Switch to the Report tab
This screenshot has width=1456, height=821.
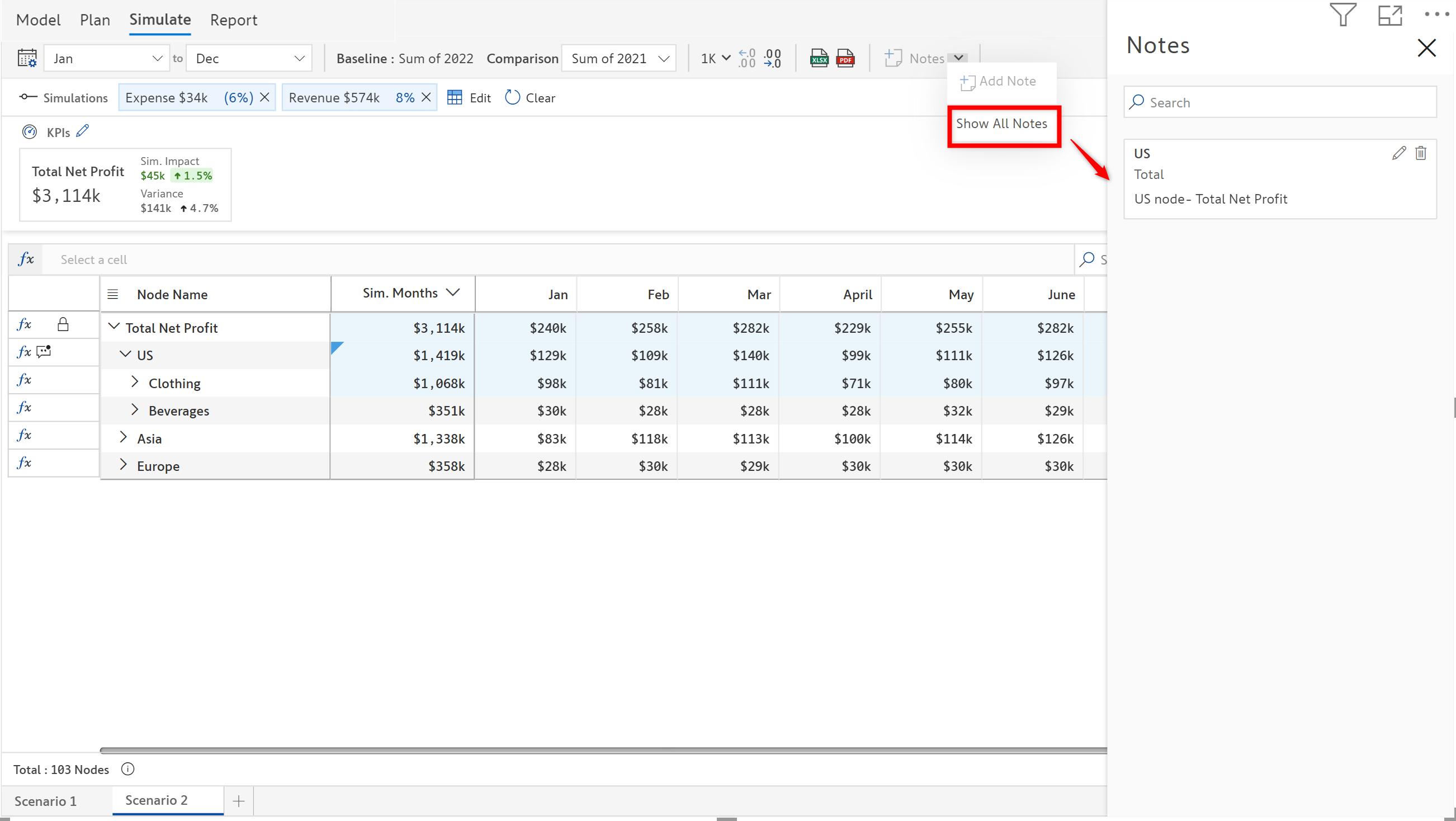pos(233,20)
